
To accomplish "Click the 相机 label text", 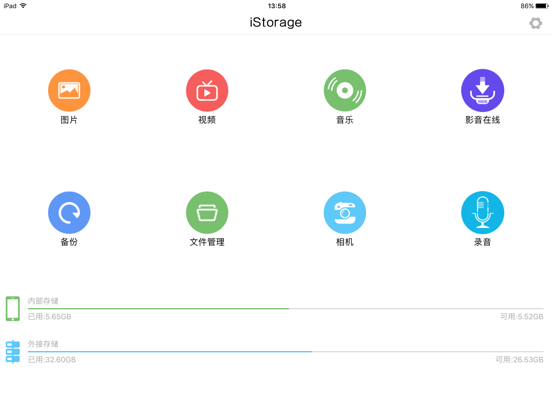I will coord(345,242).
